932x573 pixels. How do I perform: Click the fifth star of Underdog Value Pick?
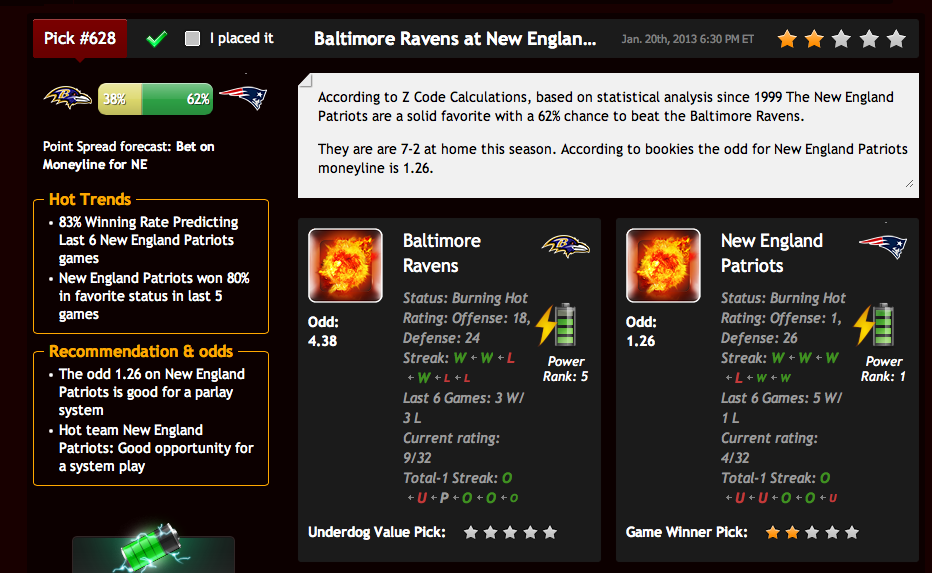550,532
